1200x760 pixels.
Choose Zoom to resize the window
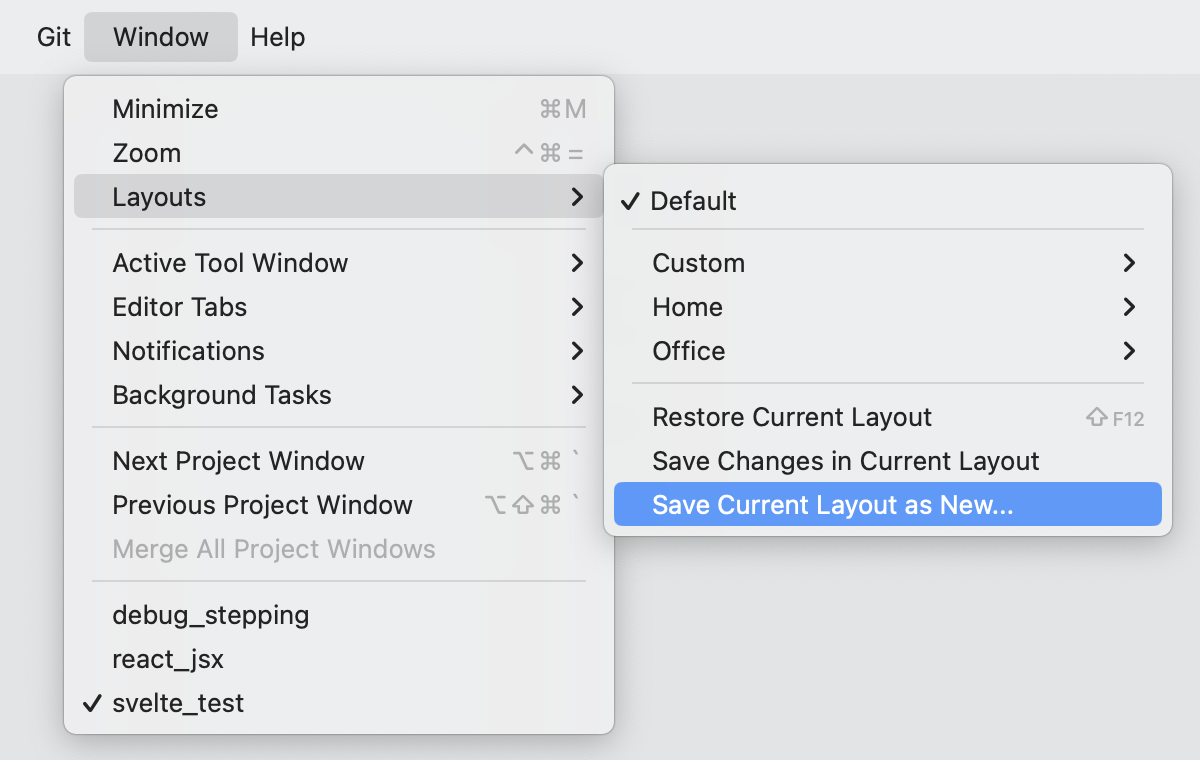click(147, 153)
